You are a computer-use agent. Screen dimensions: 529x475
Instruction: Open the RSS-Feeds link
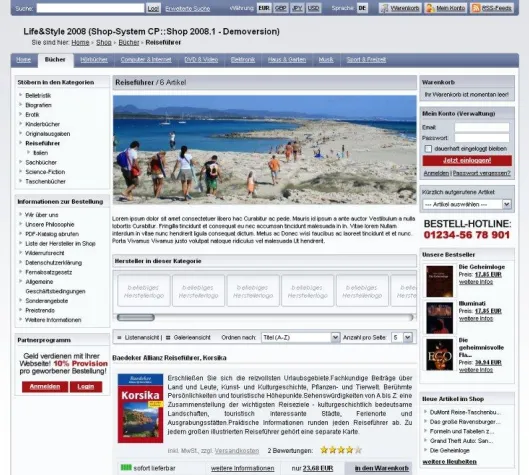[x=492, y=8]
